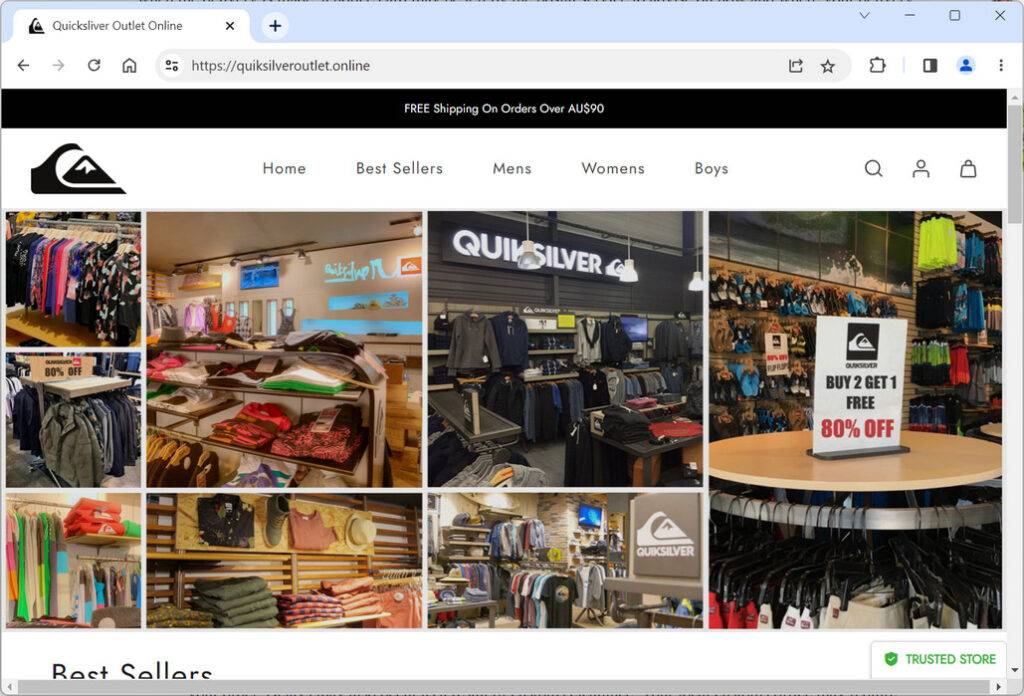Open photo with grey Quiksilver logo sign
This screenshot has height=696, width=1024.
click(566, 561)
